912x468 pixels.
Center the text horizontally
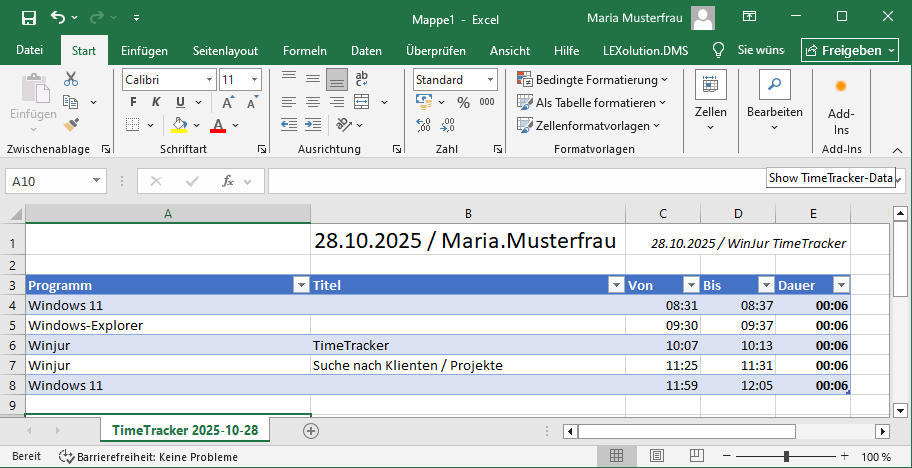tap(313, 102)
